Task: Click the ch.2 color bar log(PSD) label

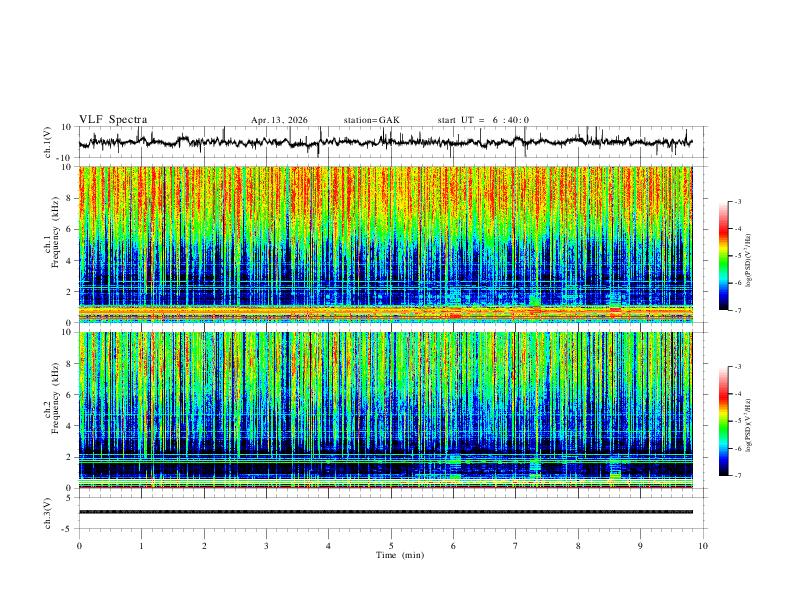Action: [749, 425]
